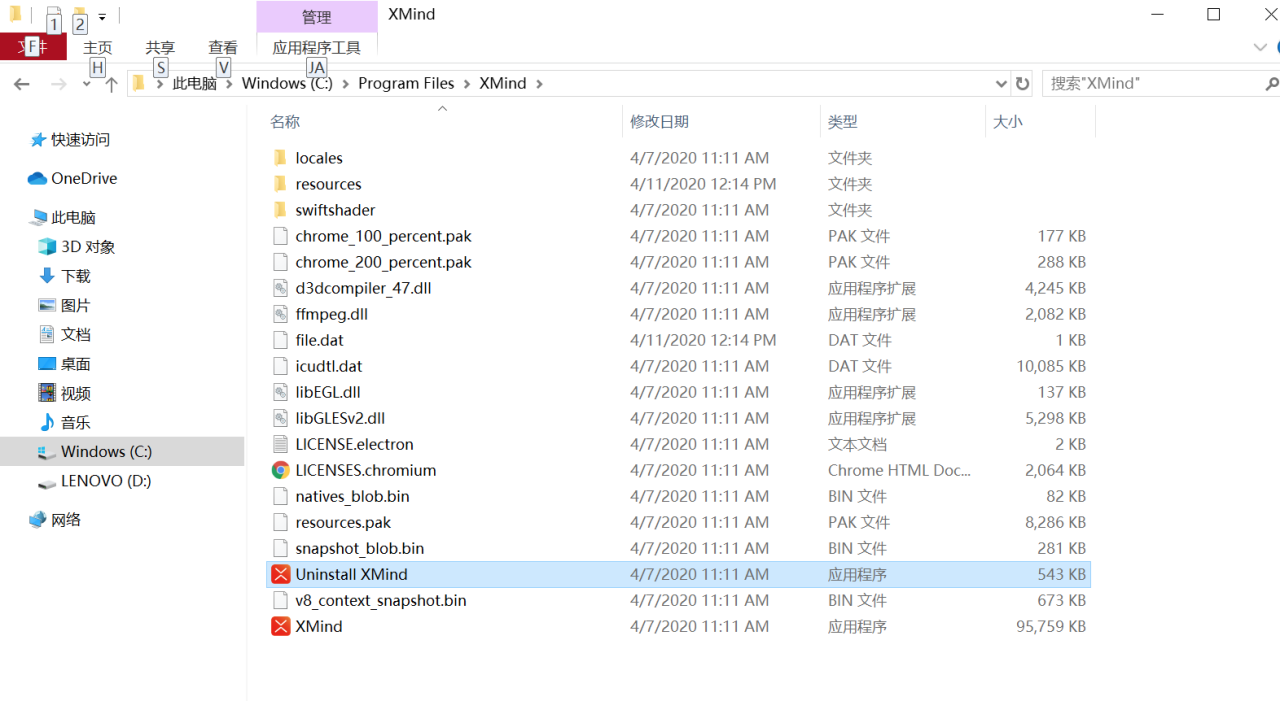This screenshot has height=701, width=1280.
Task: Open the address bar history dropdown
Action: click(x=1001, y=84)
